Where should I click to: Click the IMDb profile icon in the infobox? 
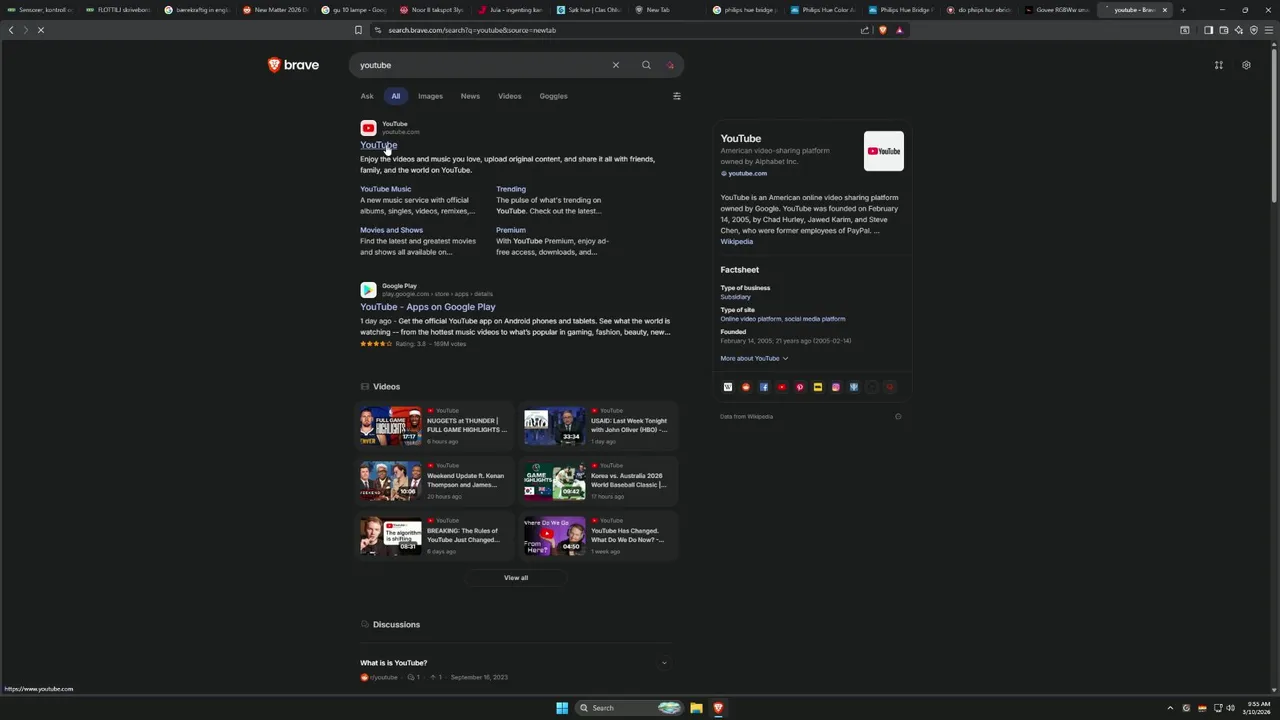pyautogui.click(x=818, y=387)
